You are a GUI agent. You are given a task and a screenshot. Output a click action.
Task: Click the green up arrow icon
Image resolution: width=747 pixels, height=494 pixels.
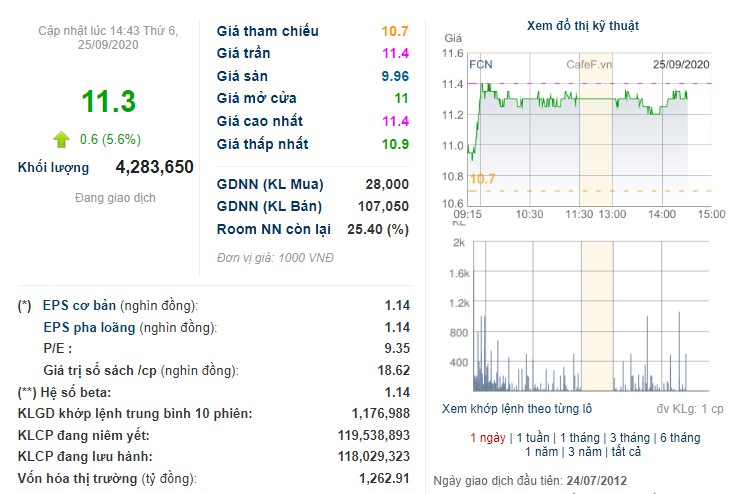pos(62,139)
